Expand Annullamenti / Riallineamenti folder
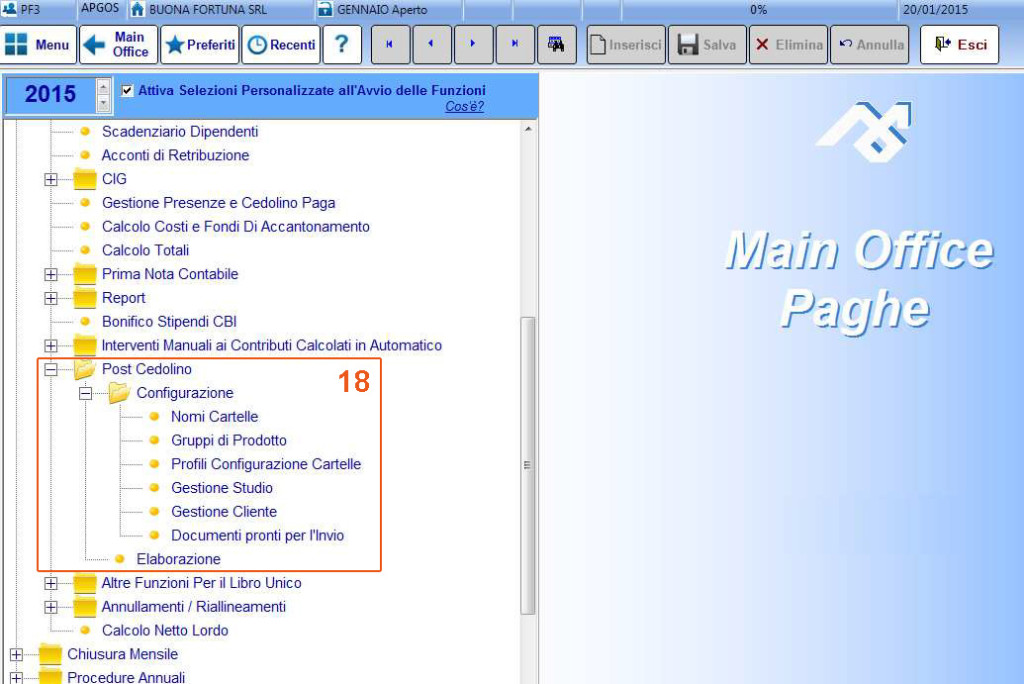This screenshot has height=684, width=1024. [x=51, y=607]
